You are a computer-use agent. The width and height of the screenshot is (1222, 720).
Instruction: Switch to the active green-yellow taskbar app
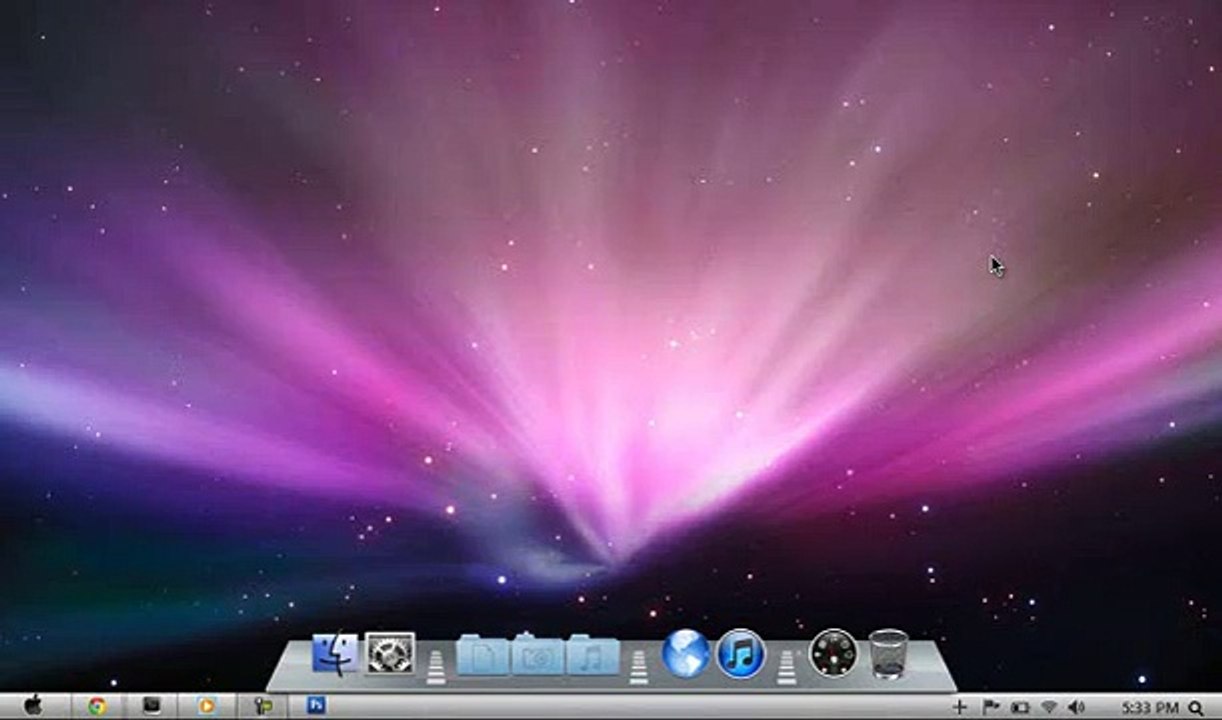[x=263, y=706]
